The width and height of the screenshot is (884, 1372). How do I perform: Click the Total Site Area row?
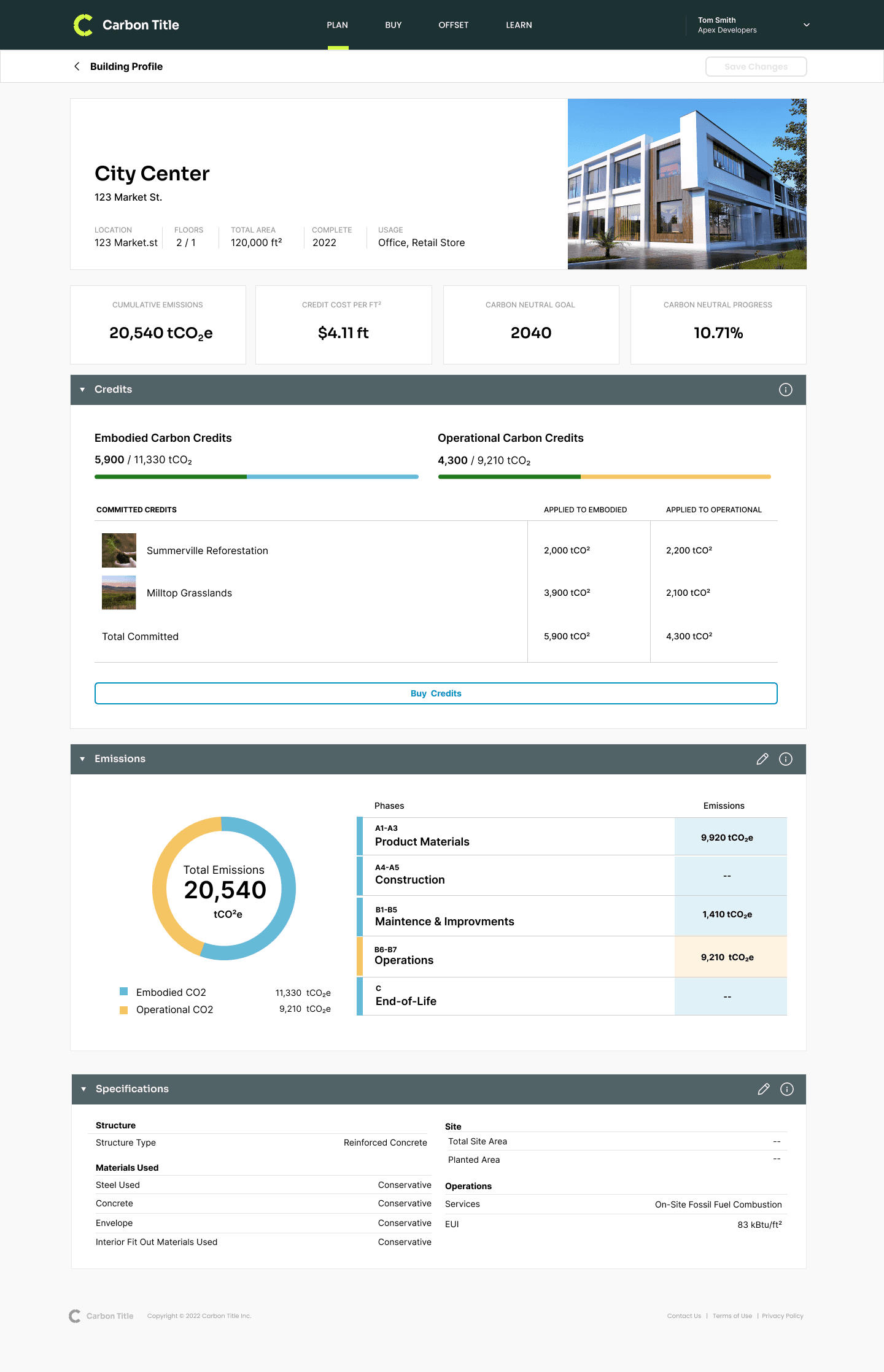click(x=616, y=1141)
